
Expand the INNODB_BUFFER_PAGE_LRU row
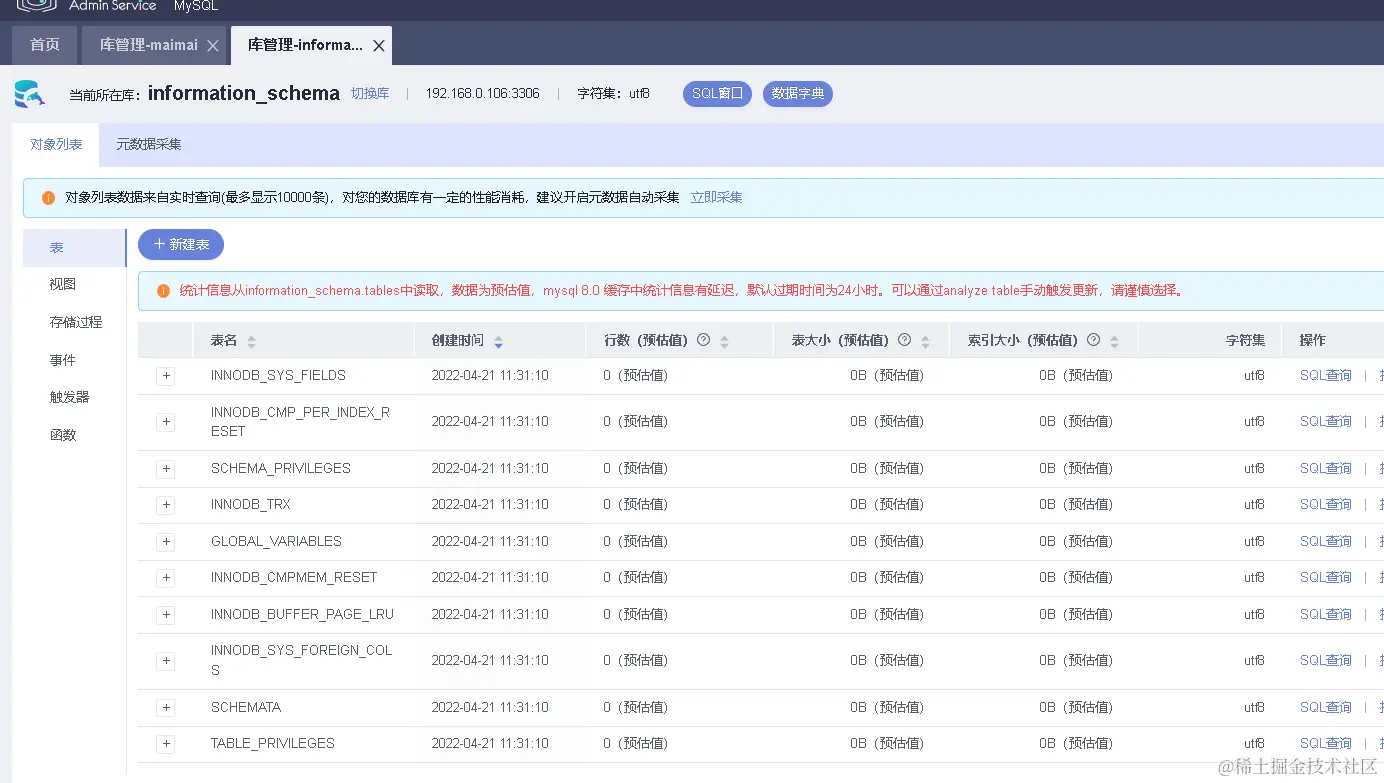pos(166,615)
